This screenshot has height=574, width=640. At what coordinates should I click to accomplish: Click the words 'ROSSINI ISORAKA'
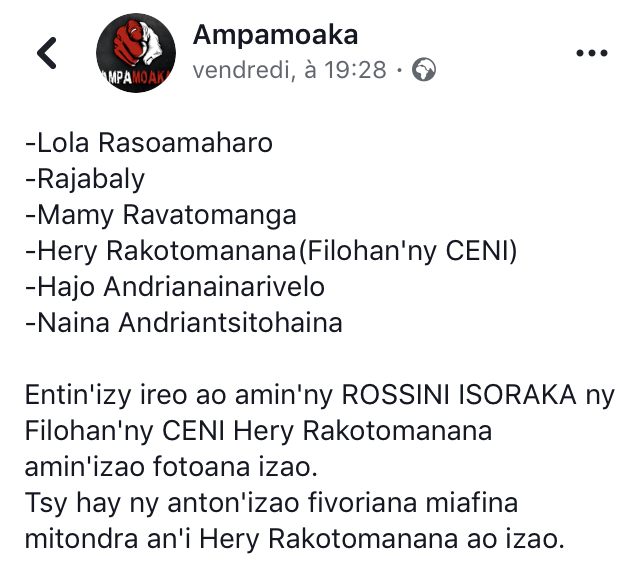click(459, 395)
